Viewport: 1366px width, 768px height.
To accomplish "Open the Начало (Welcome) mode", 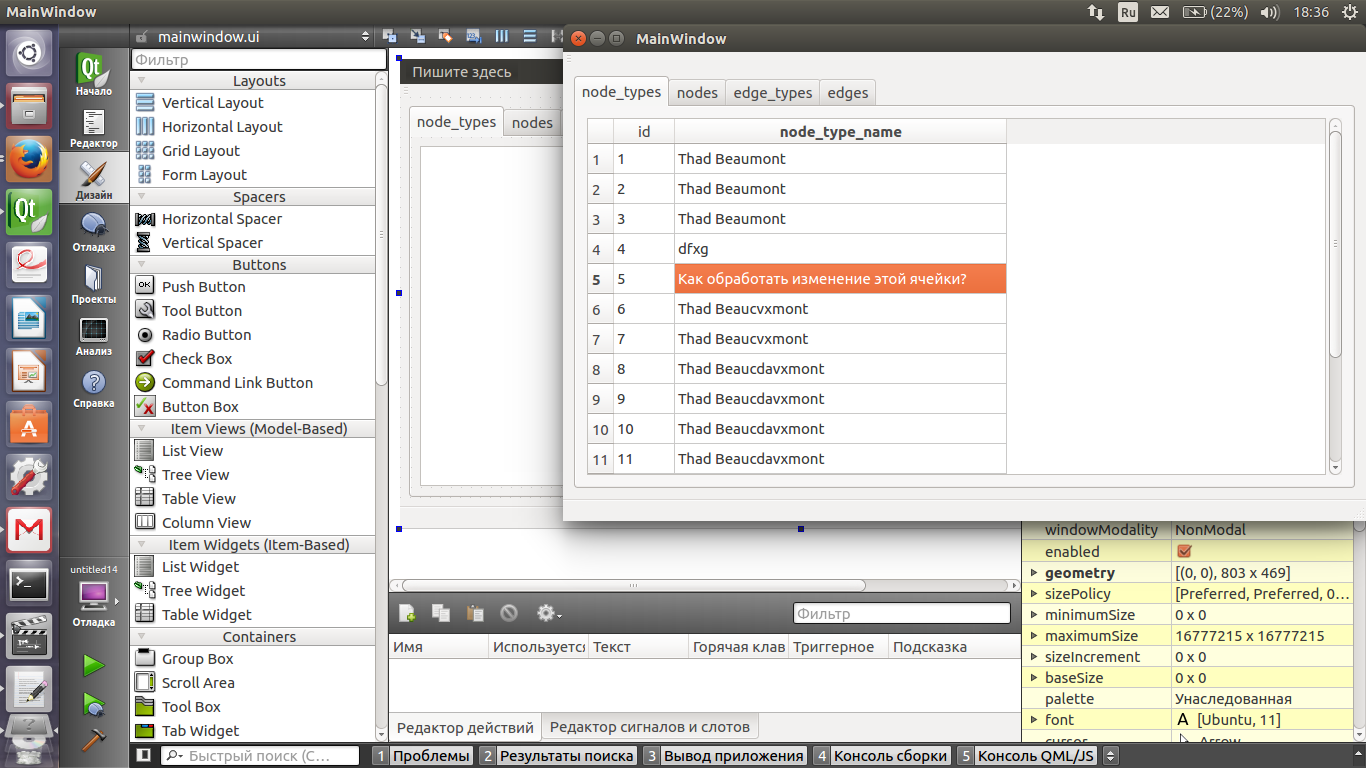I will pos(93,75).
